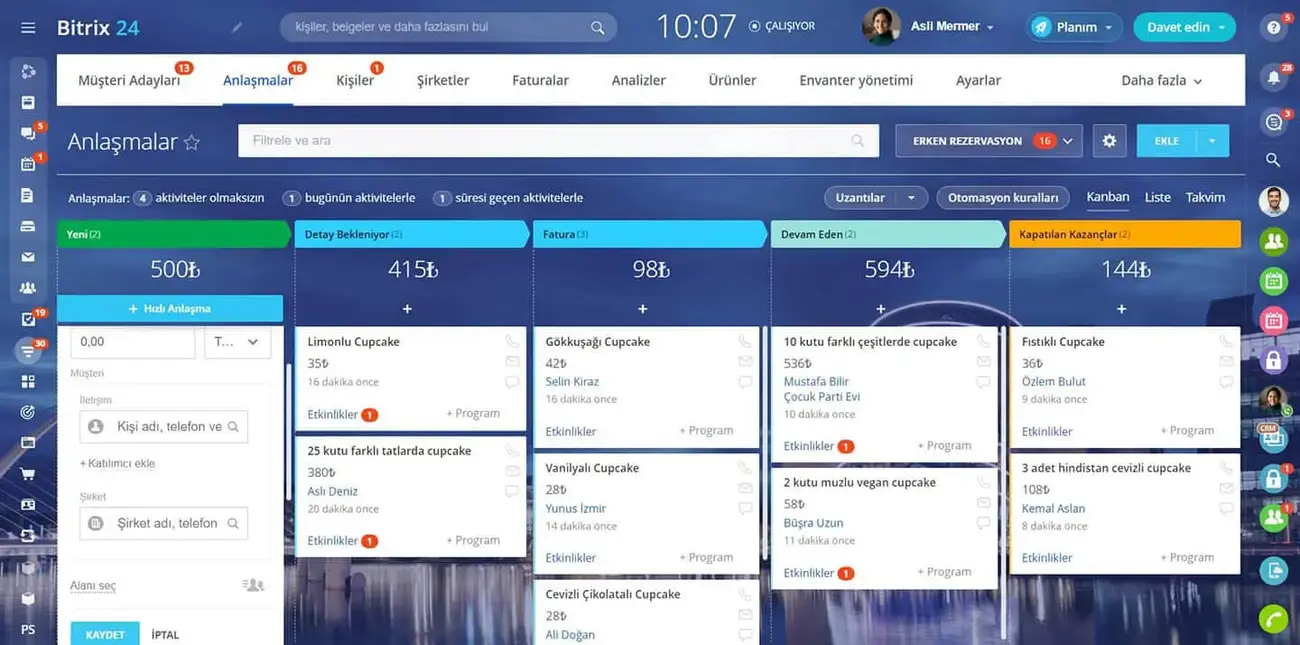
Task: Open the Müşteri Adayları tab
Action: tap(129, 80)
